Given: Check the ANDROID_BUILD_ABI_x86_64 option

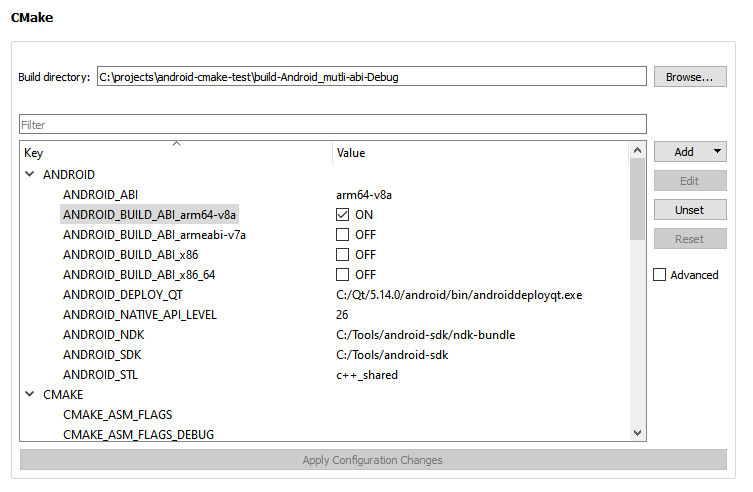Looking at the screenshot, I should pyautogui.click(x=343, y=275).
